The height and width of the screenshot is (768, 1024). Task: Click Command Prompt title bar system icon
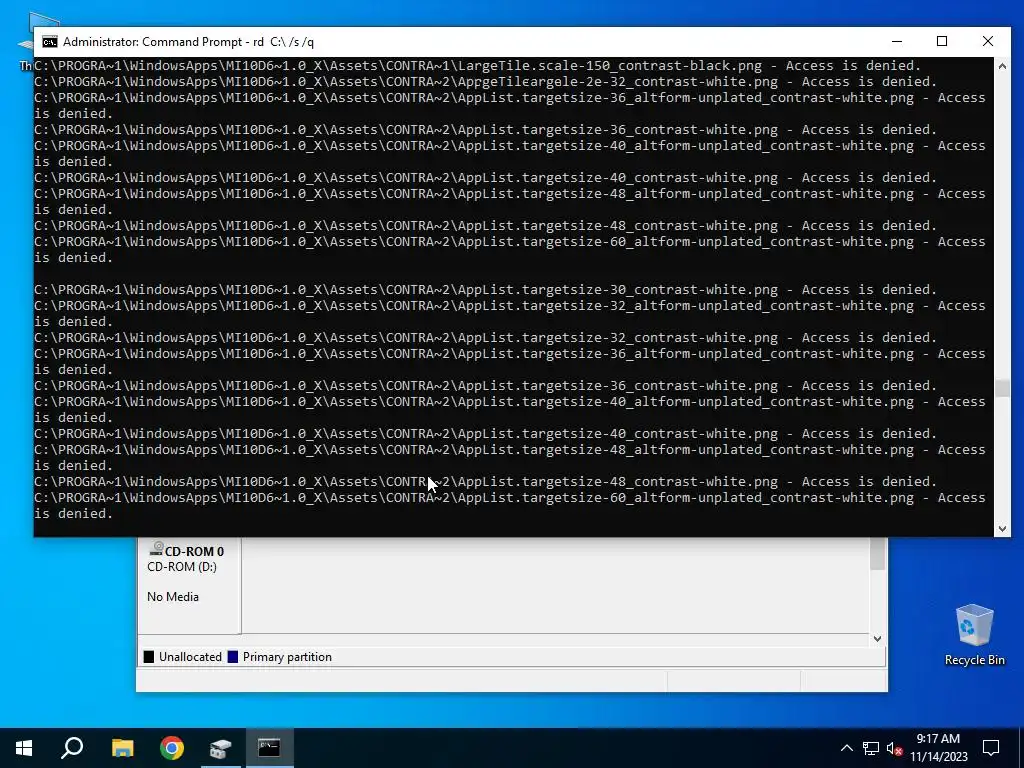click(50, 42)
